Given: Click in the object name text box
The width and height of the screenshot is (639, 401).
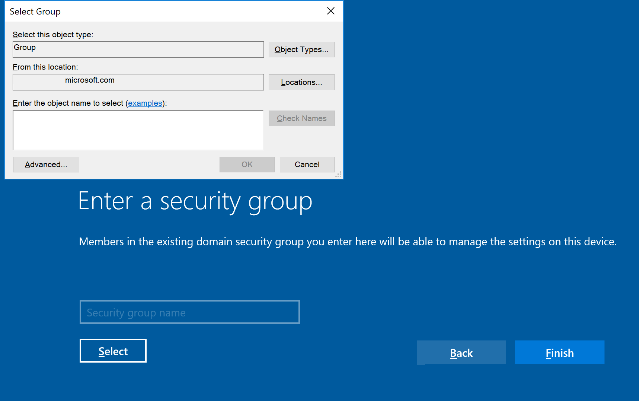Looking at the screenshot, I should coord(137,129).
